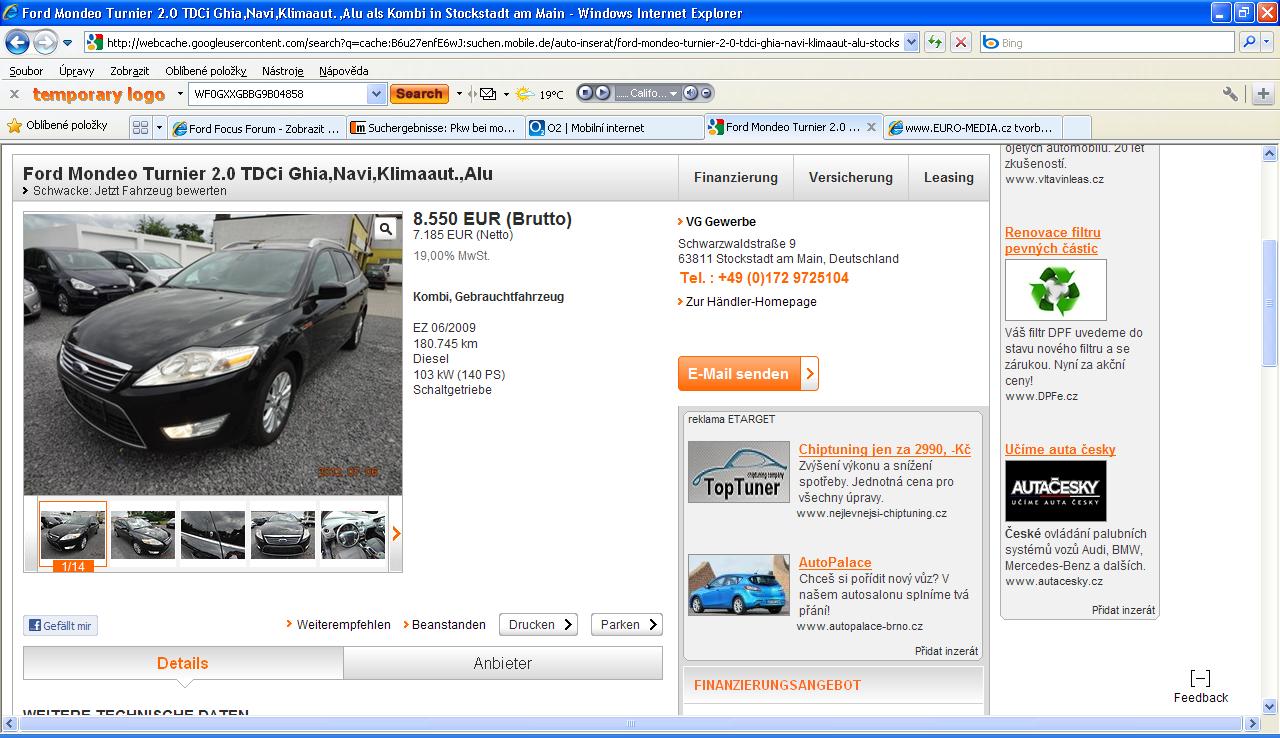The width and height of the screenshot is (1280, 738).
Task: Click the browser Back arrow button
Action: click(x=17, y=42)
